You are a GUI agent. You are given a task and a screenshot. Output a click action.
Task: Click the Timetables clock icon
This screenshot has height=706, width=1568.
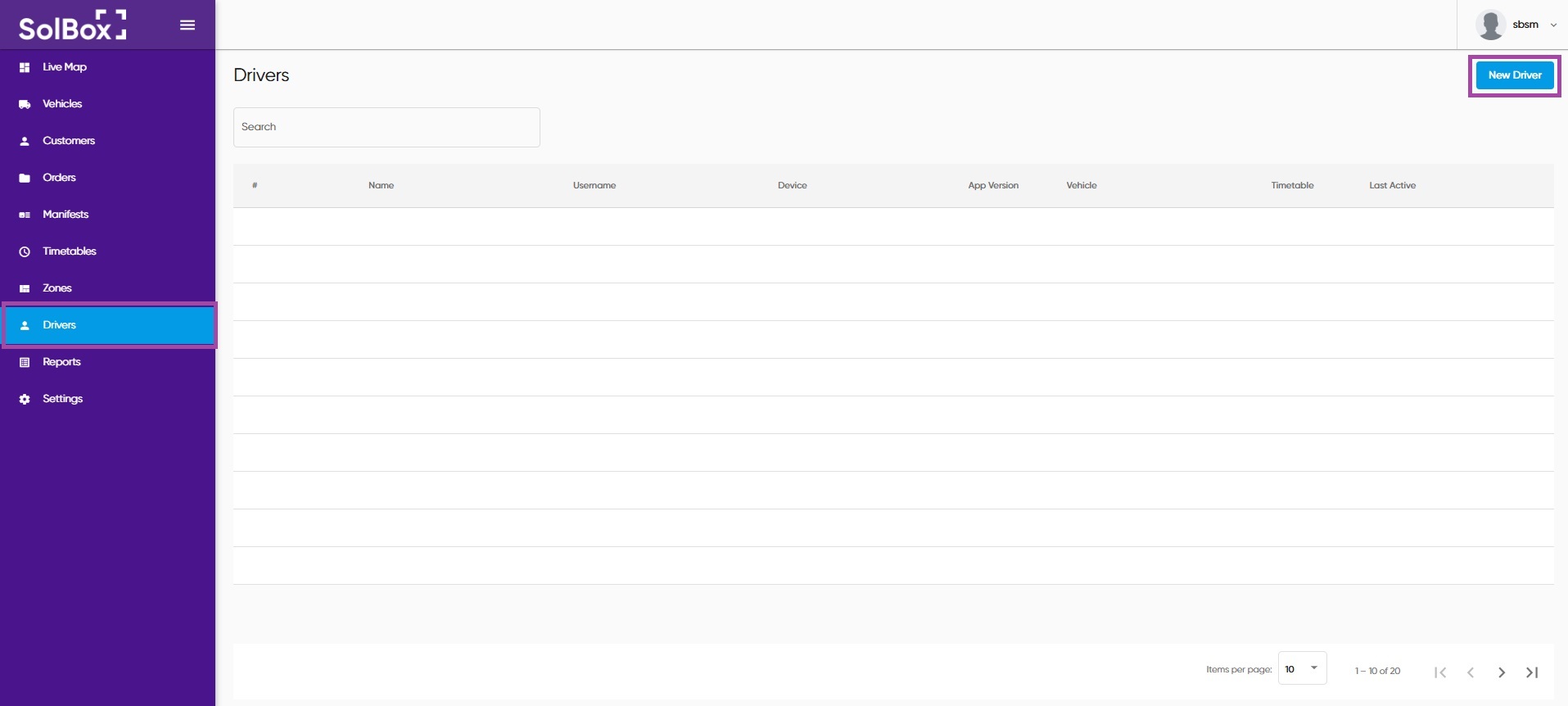point(25,251)
